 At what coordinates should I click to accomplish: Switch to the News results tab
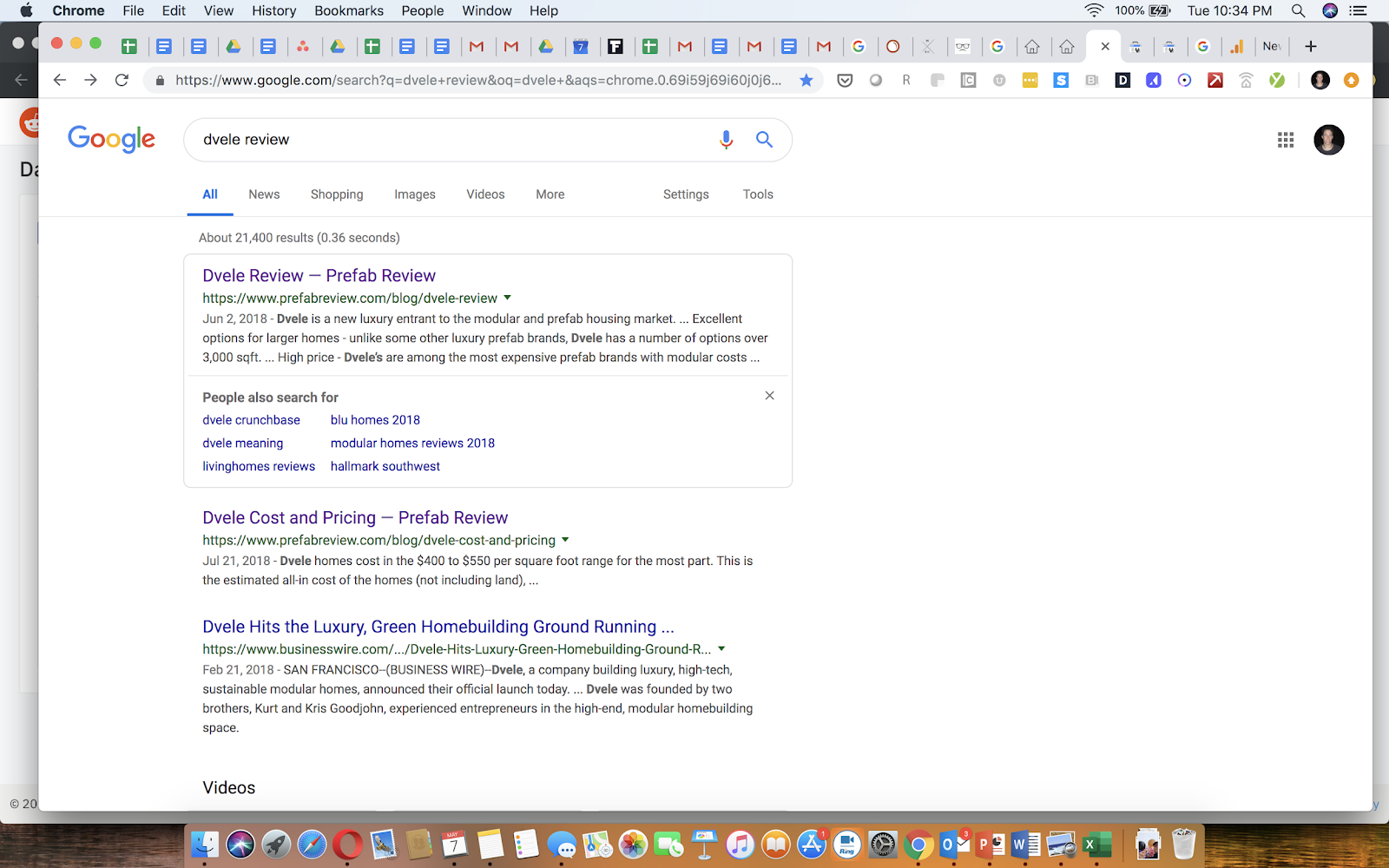point(264,194)
